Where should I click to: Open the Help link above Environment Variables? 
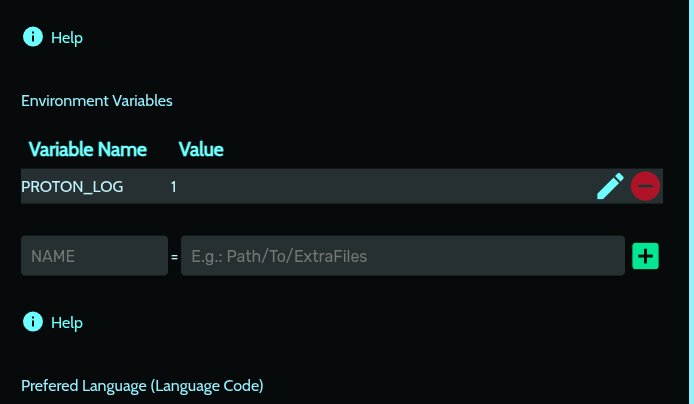(67, 38)
